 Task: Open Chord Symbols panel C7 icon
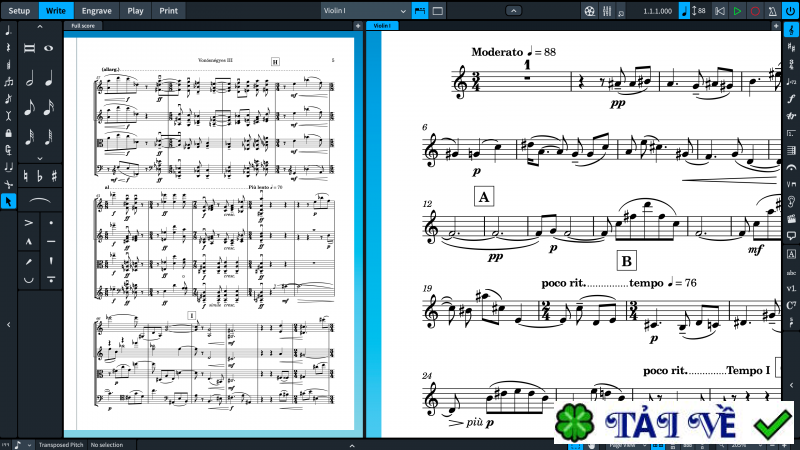pyautogui.click(x=791, y=306)
